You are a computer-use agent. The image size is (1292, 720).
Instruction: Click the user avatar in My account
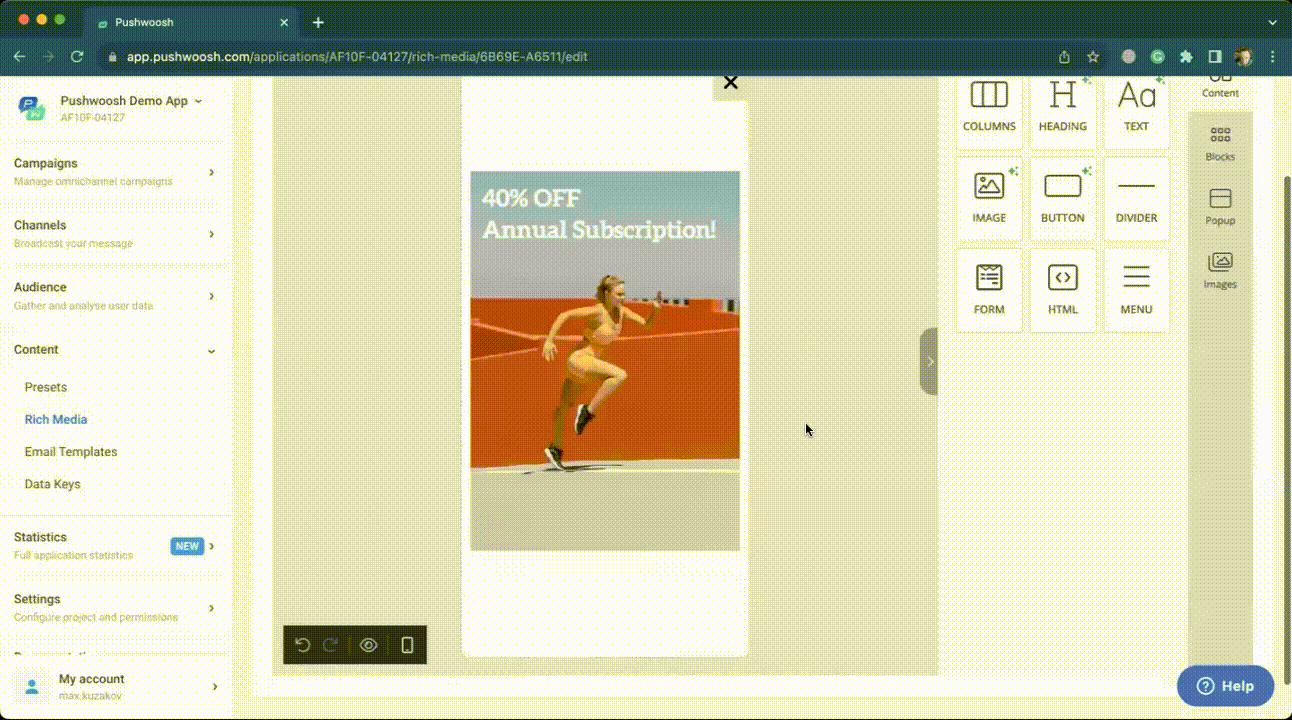coord(32,686)
